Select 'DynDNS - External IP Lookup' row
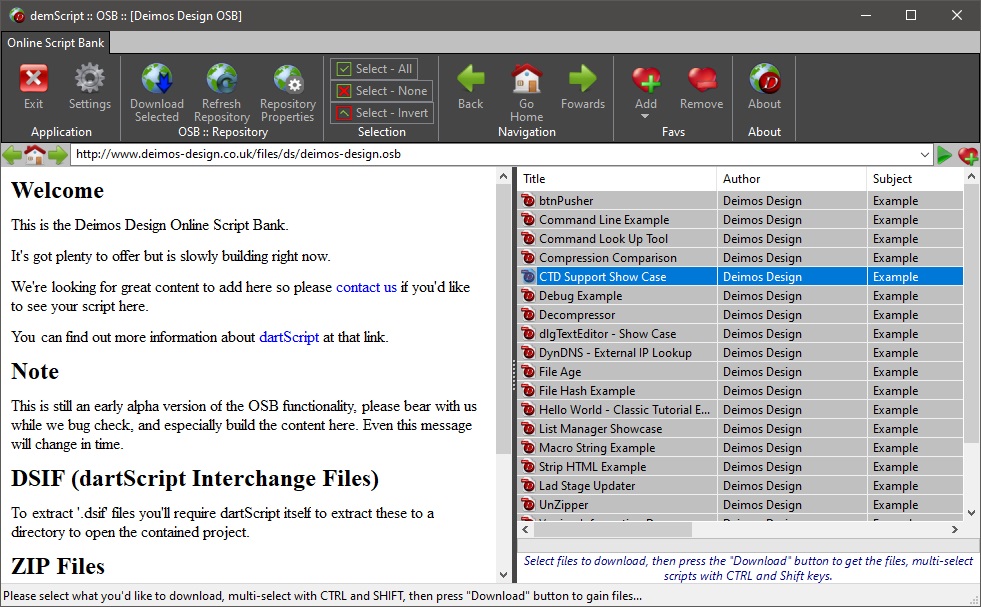The image size is (981, 607). pos(740,352)
